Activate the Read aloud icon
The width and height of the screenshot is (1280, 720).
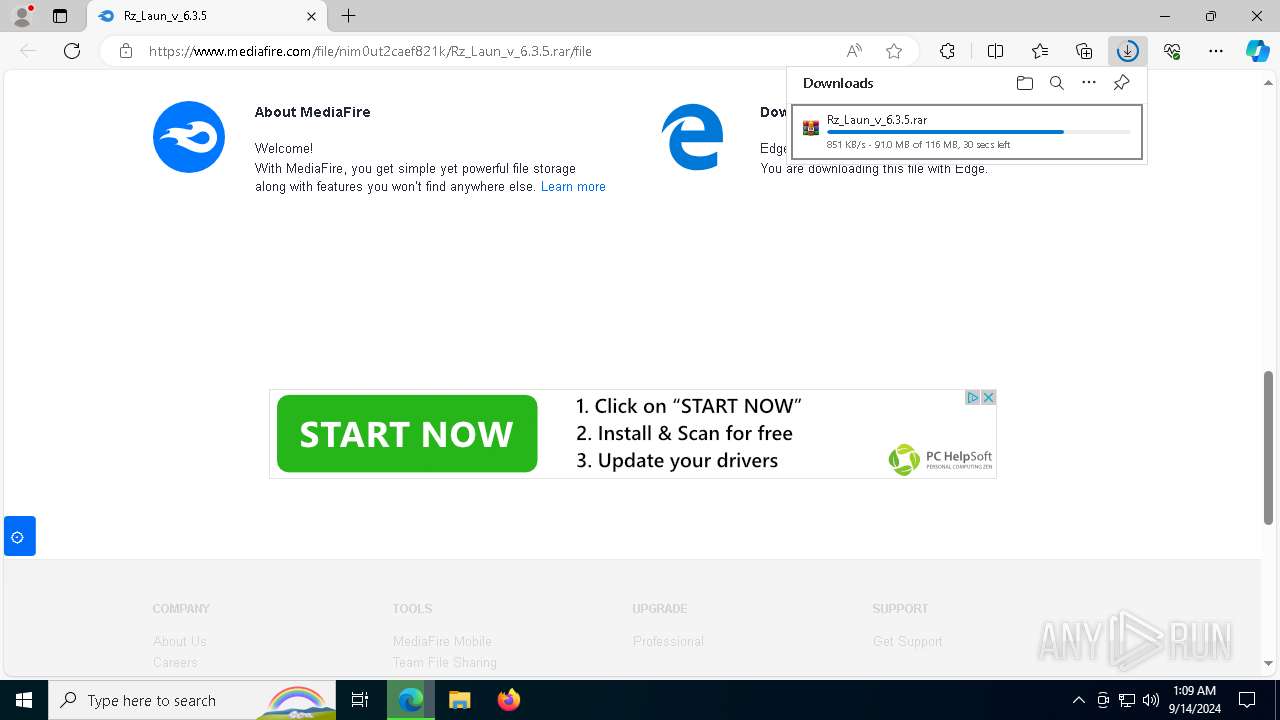(854, 51)
